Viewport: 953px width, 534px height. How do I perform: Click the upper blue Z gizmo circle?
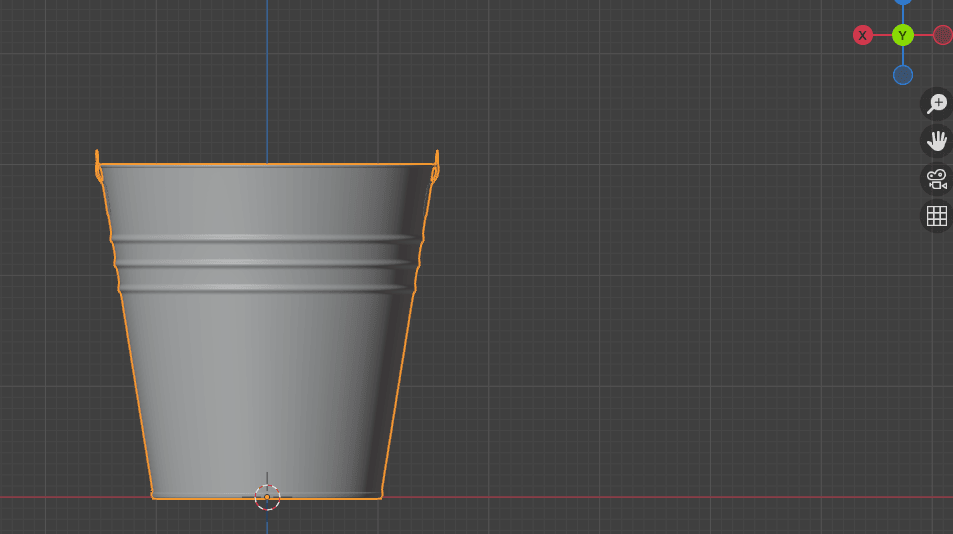pos(902,3)
